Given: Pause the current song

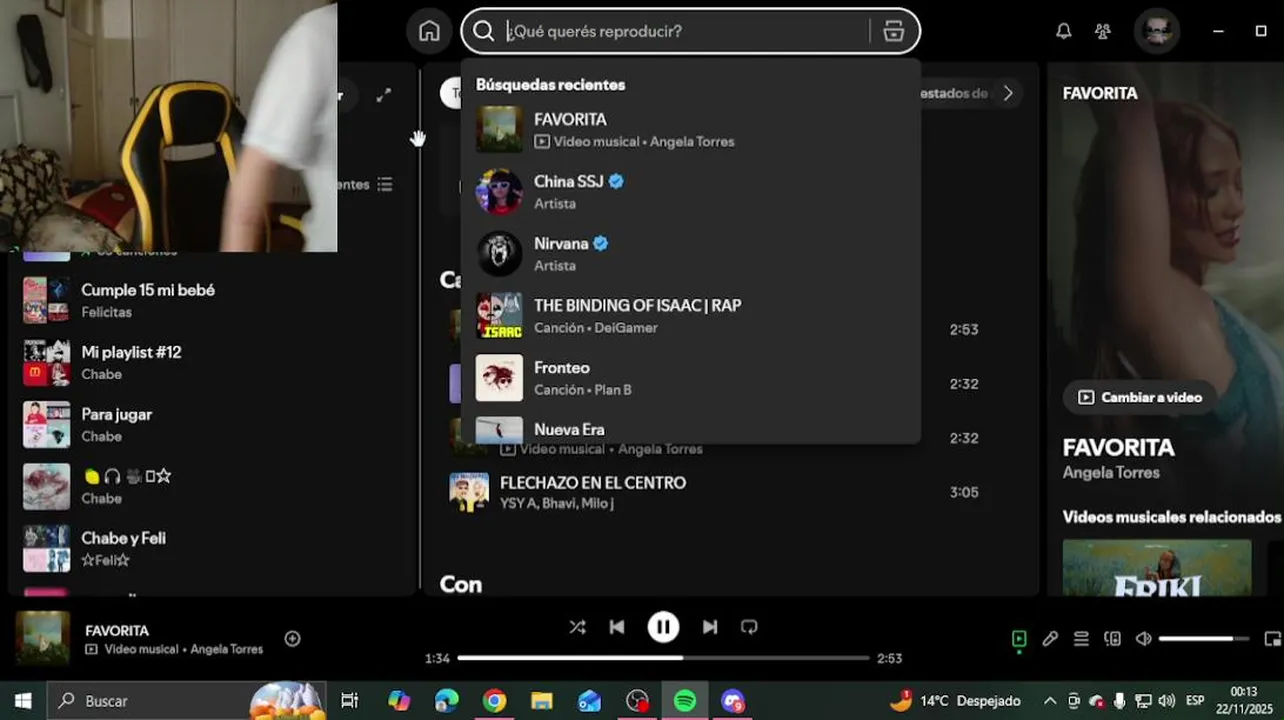Looking at the screenshot, I should point(663,627).
